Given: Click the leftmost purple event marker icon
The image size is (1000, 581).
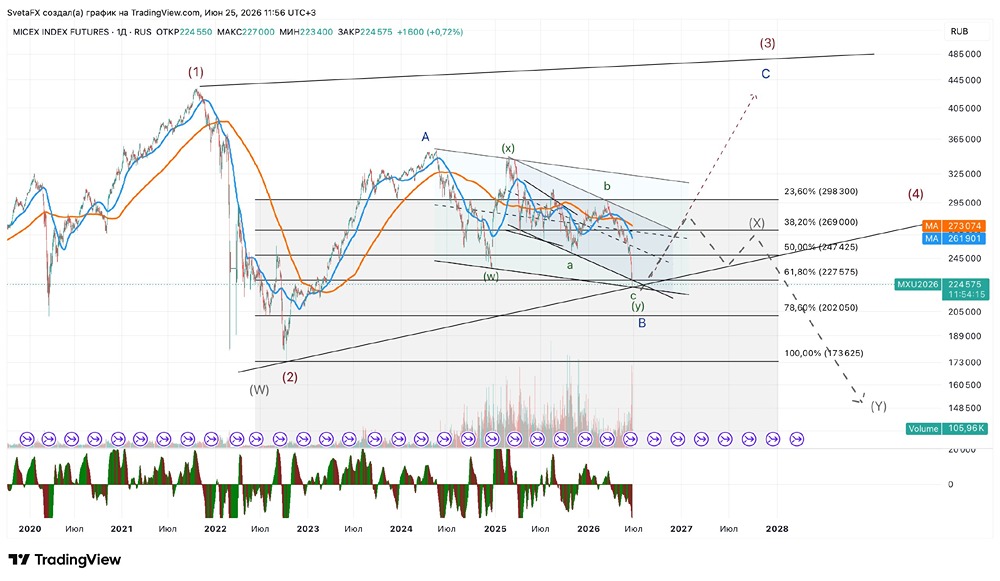Looking at the screenshot, I should (x=27, y=439).
